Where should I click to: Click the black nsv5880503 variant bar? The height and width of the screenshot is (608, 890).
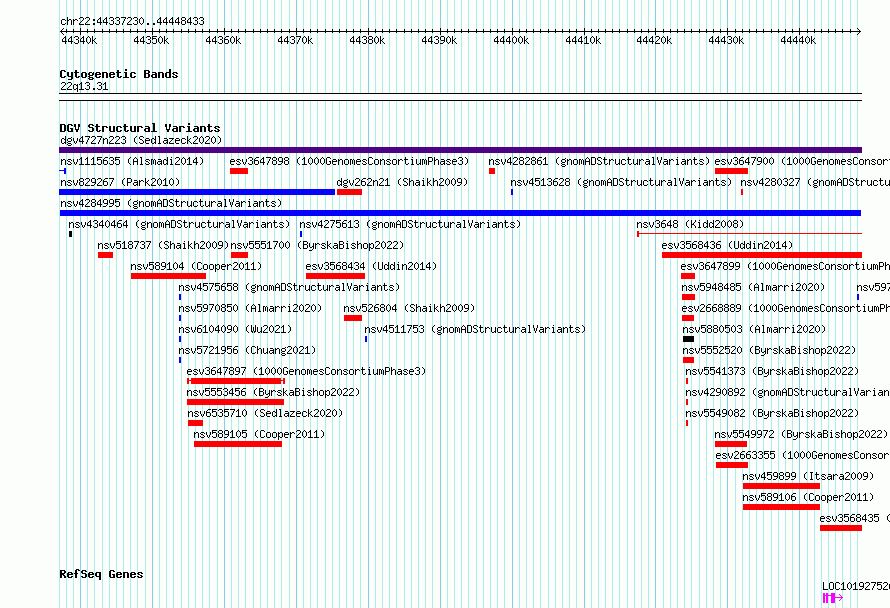coord(689,339)
